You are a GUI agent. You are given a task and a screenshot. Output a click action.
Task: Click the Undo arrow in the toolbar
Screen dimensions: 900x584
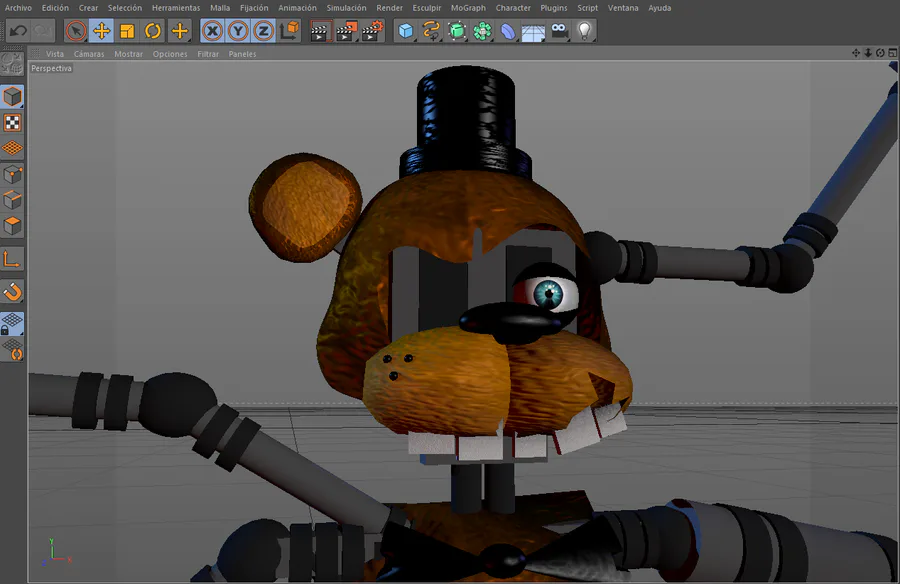[18, 30]
